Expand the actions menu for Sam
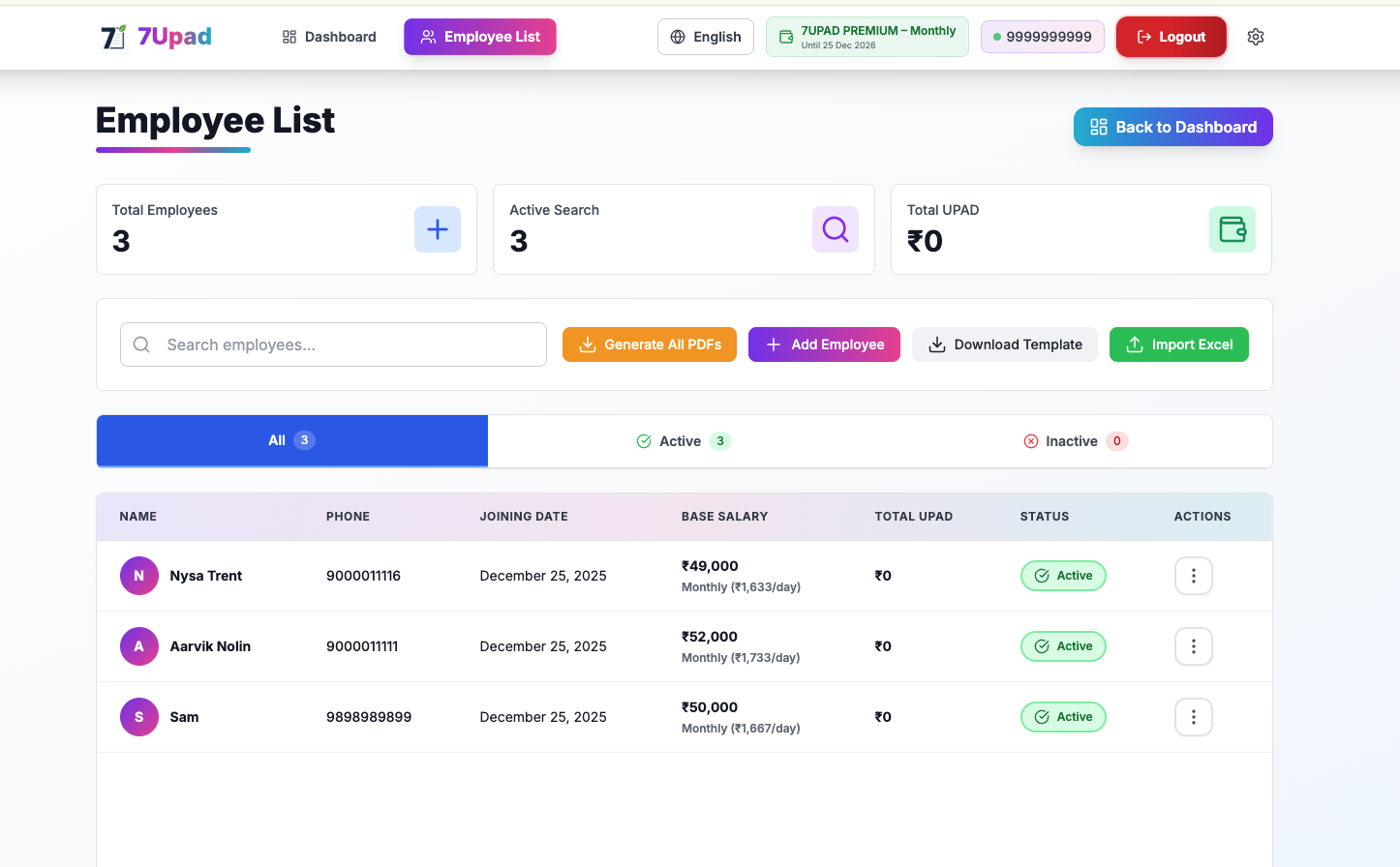Image resolution: width=1400 pixels, height=867 pixels. tap(1193, 717)
